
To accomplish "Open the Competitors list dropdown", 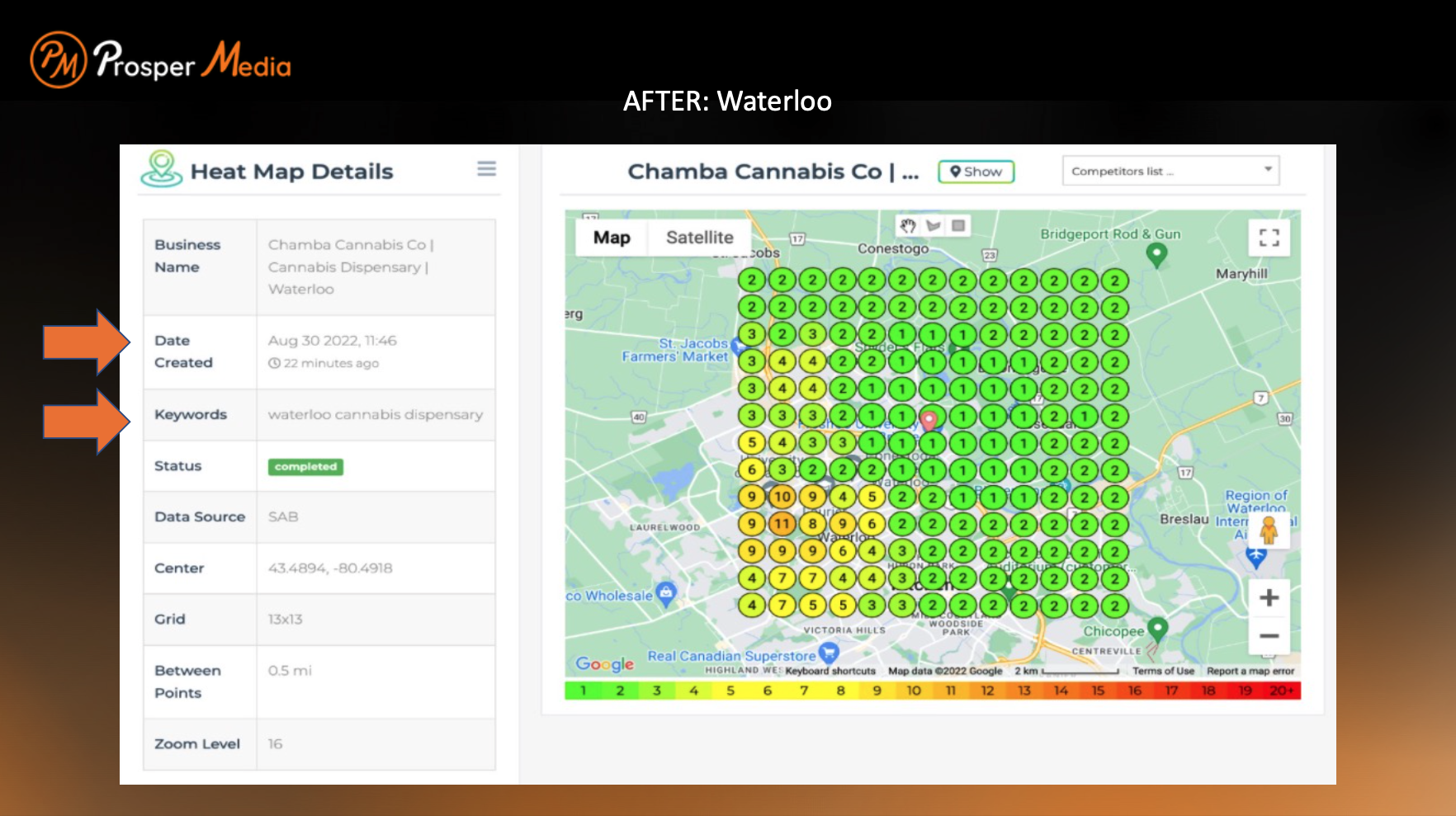I will (1170, 171).
